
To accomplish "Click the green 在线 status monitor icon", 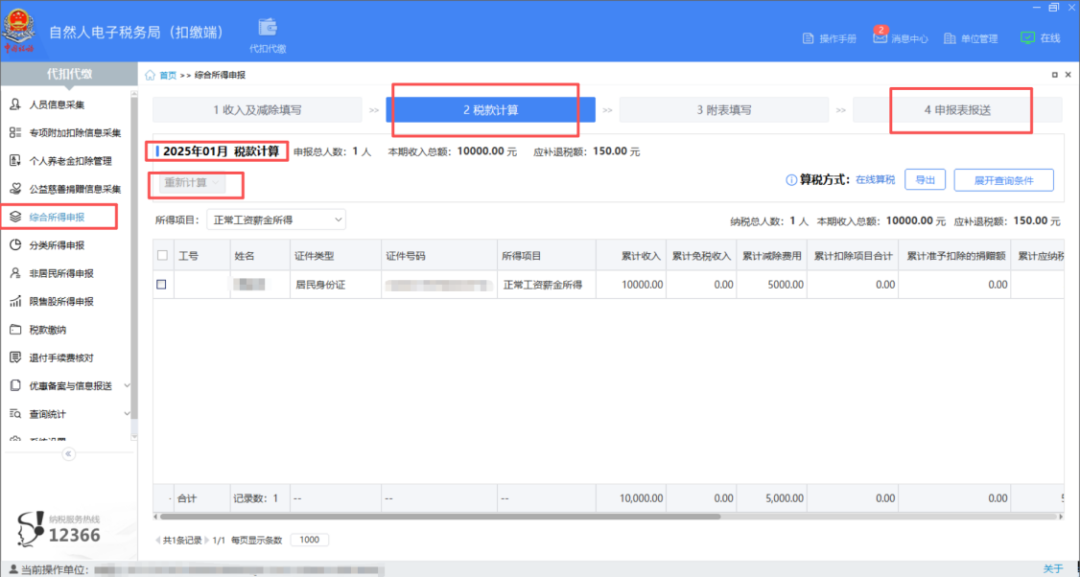I will 1027,38.
